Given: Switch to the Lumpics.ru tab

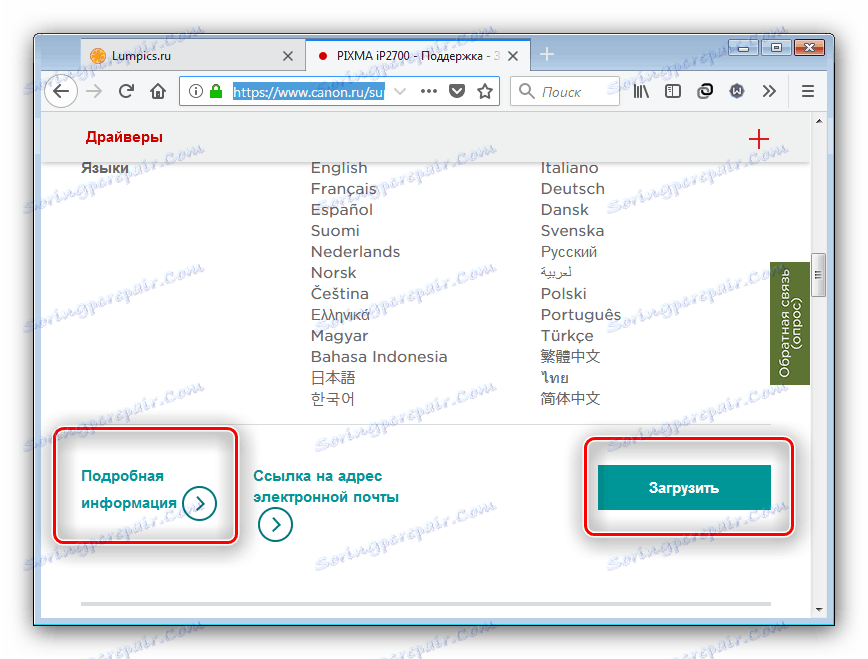Looking at the screenshot, I should [193, 56].
